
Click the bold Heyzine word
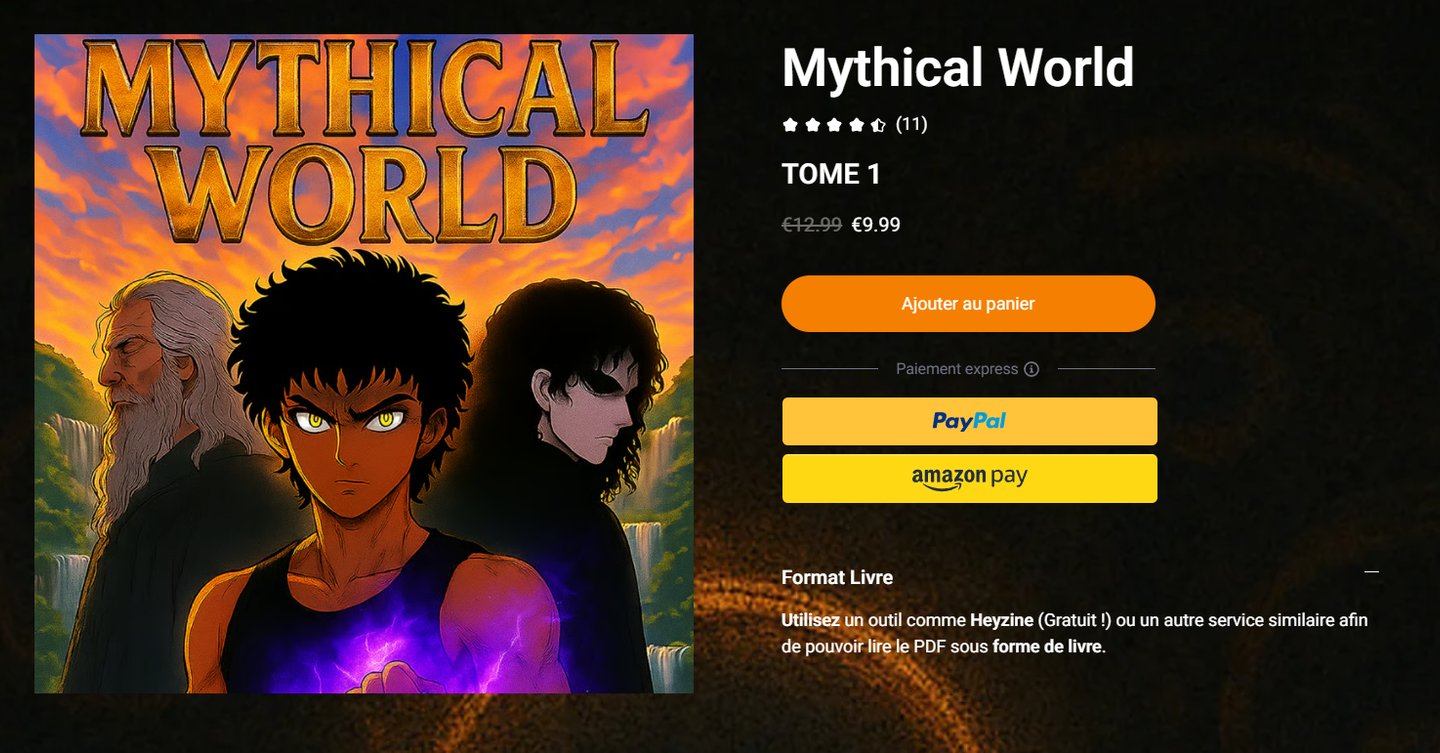tap(1002, 620)
